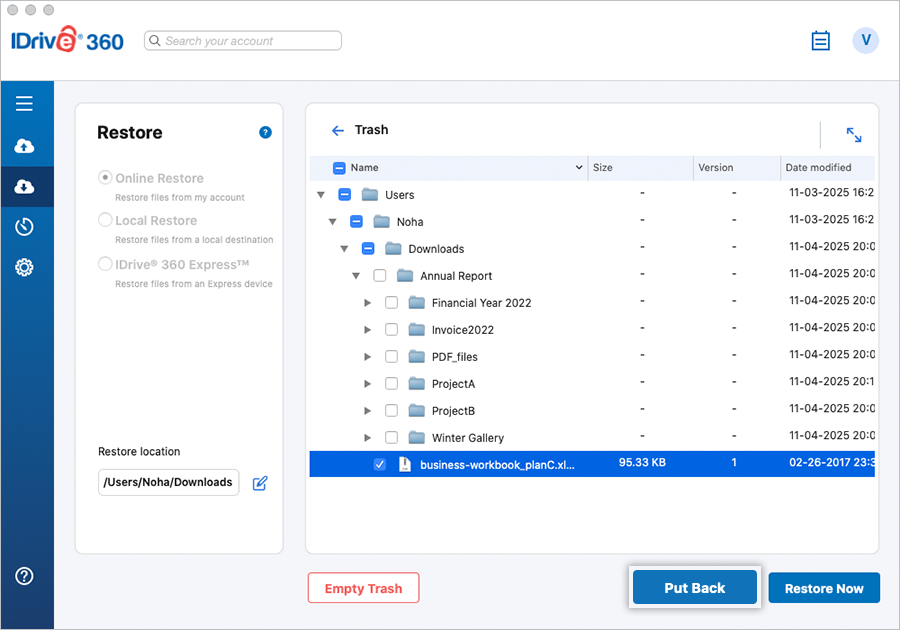The height and width of the screenshot is (630, 900).
Task: Click the Put Back button
Action: (695, 588)
